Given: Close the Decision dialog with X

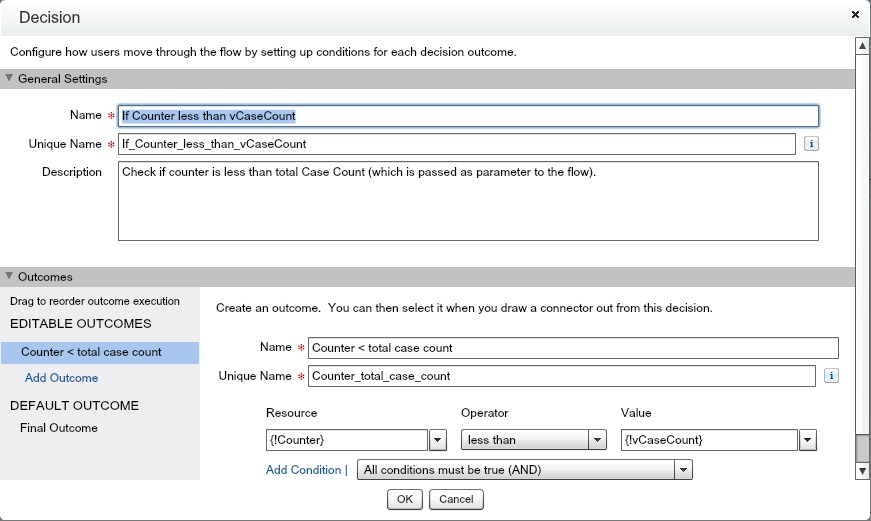Looking at the screenshot, I should point(855,15).
